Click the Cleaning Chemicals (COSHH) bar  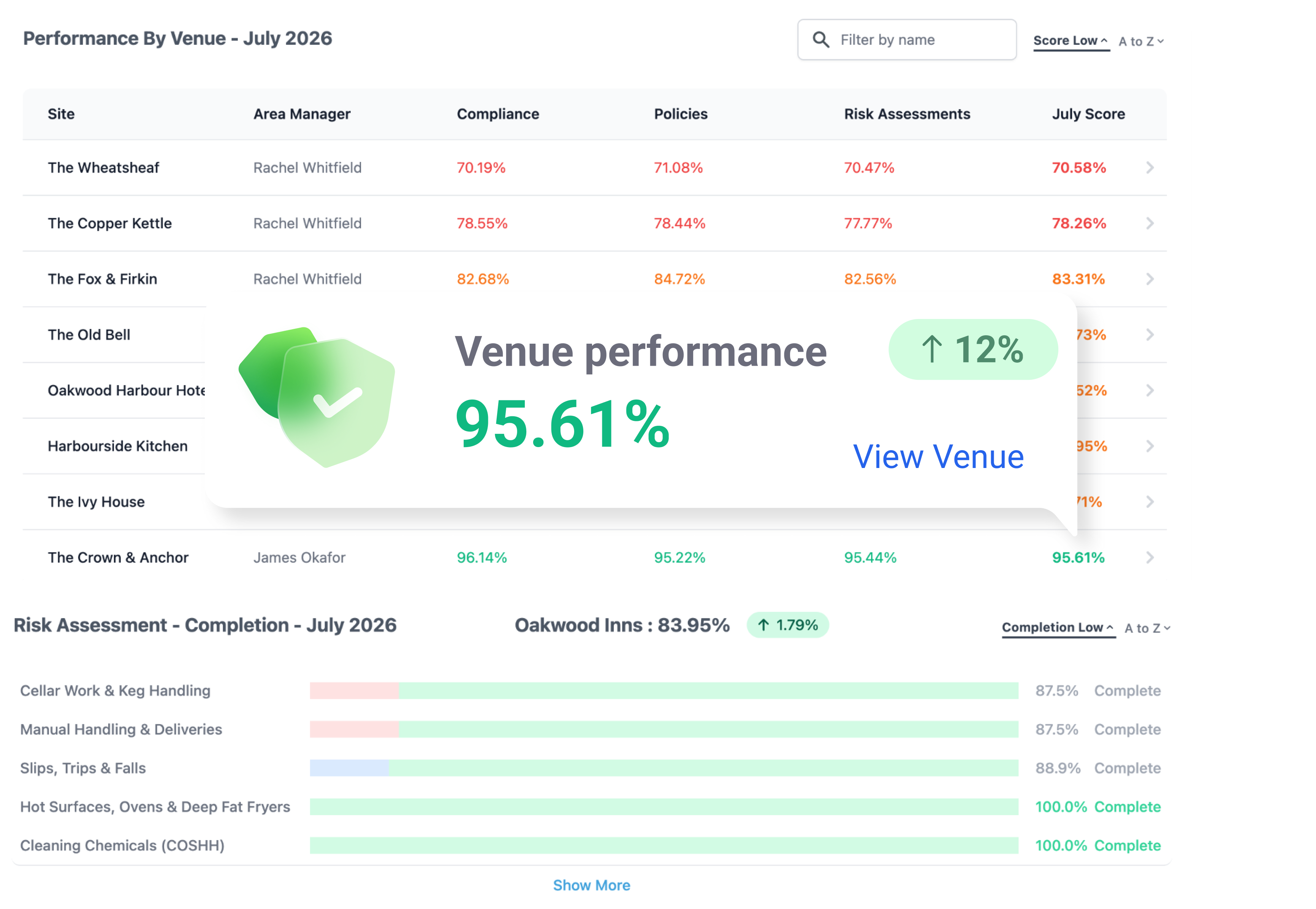pos(664,846)
